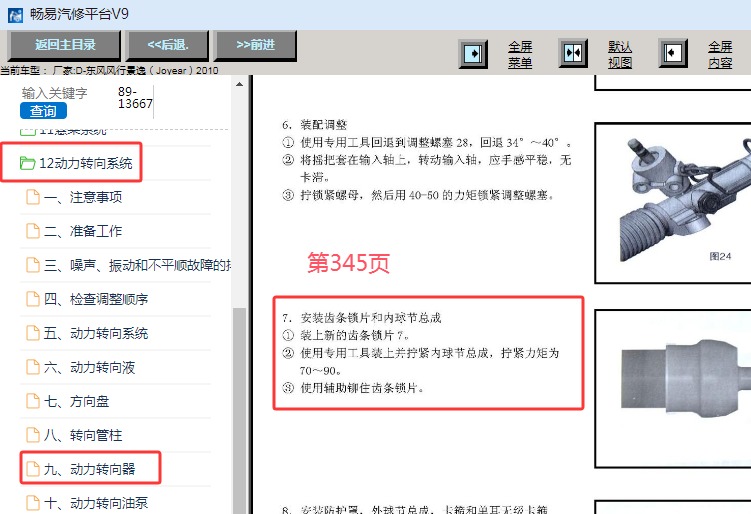Open the 全屏菜单 link
Image resolution: width=751 pixels, height=514 pixels.
[x=520, y=54]
